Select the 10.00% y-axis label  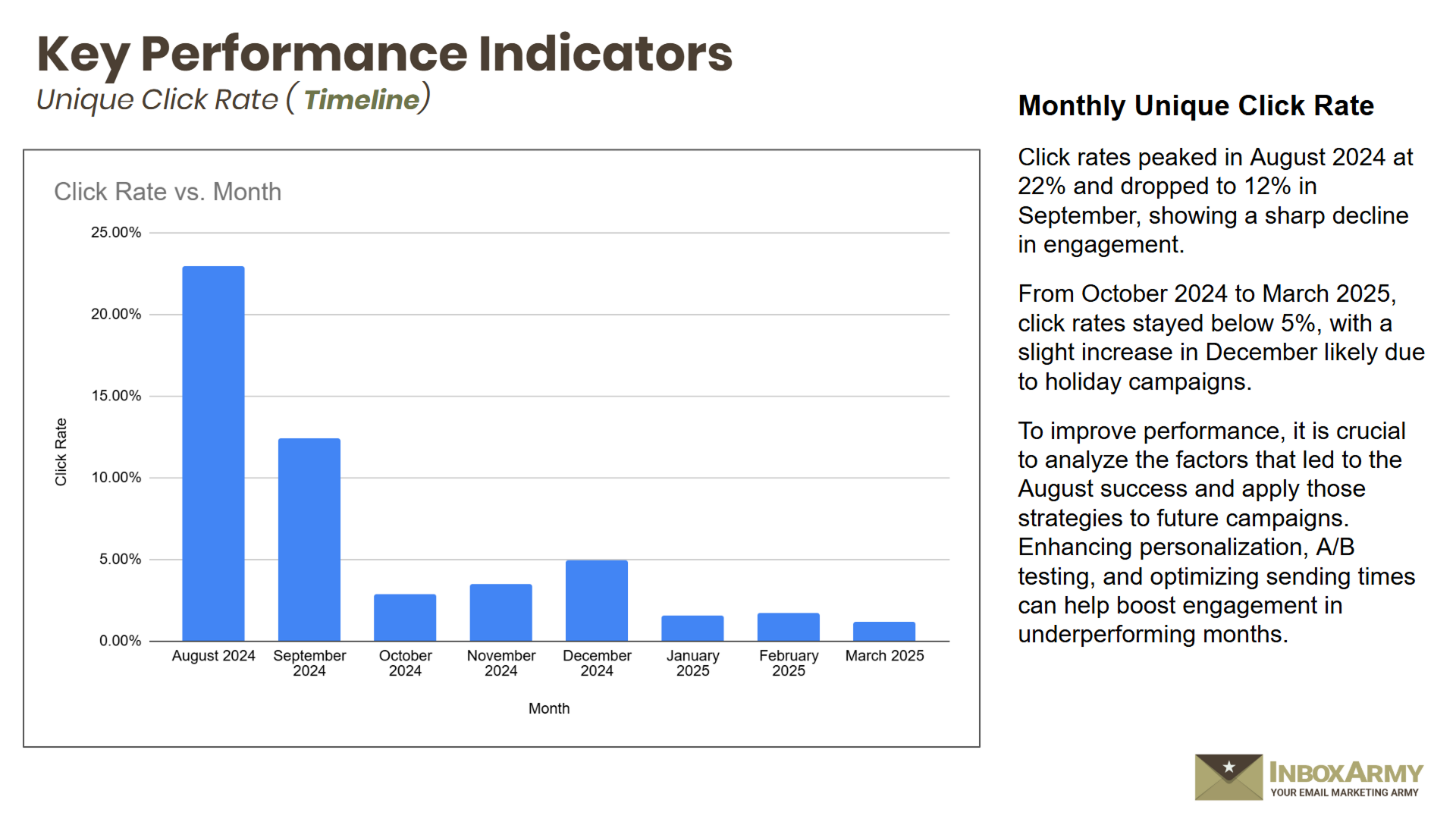click(x=116, y=478)
